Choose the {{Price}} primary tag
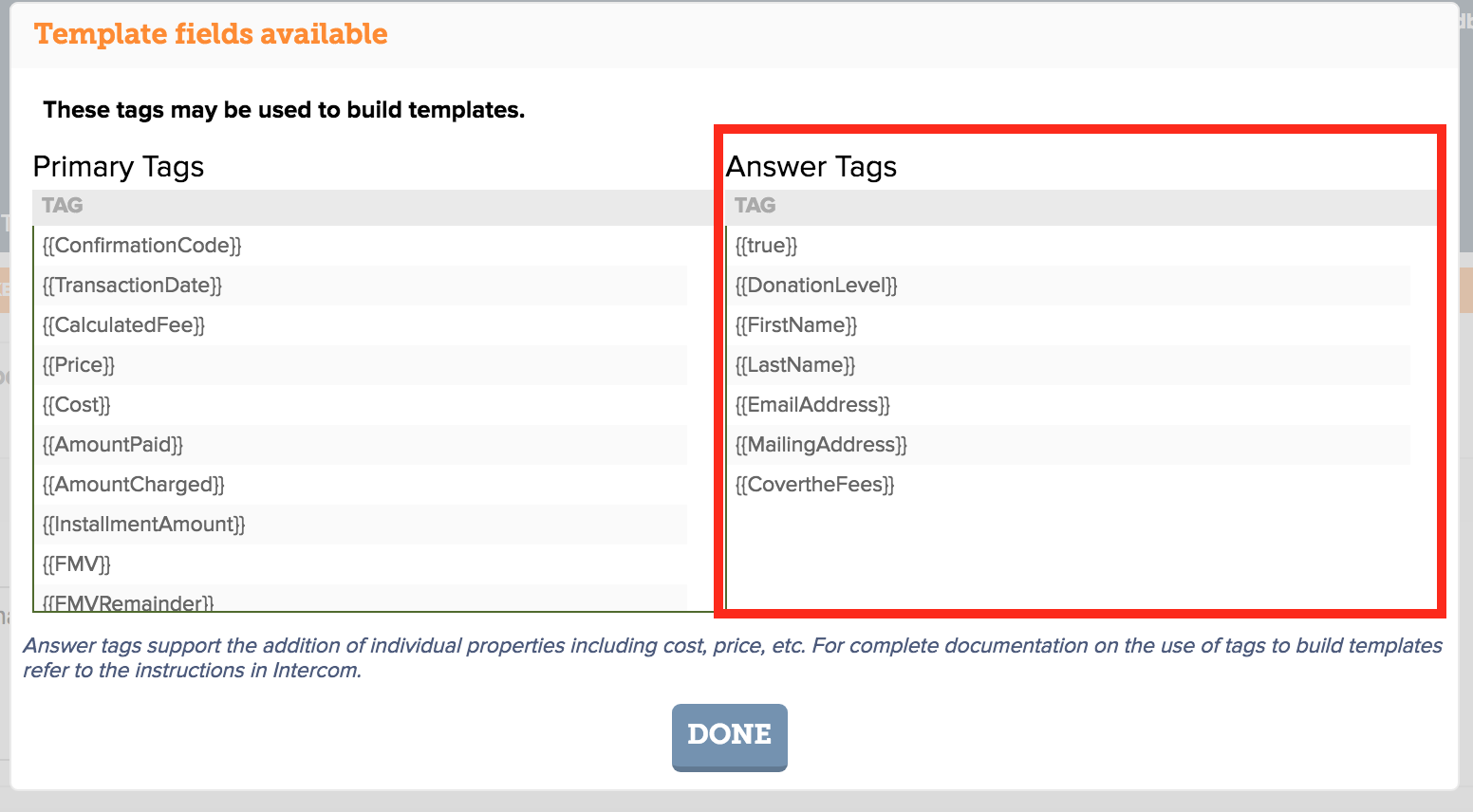1473x812 pixels. tap(79, 365)
